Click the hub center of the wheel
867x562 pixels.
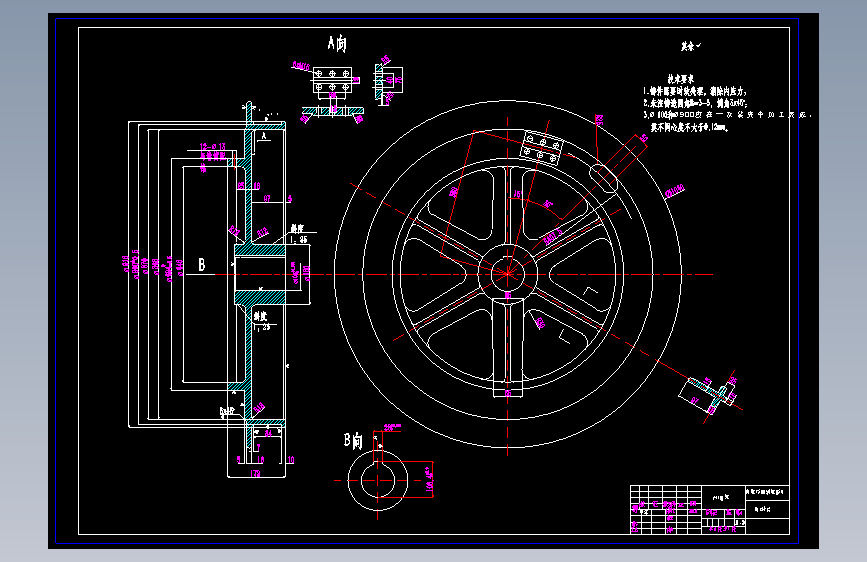507,273
